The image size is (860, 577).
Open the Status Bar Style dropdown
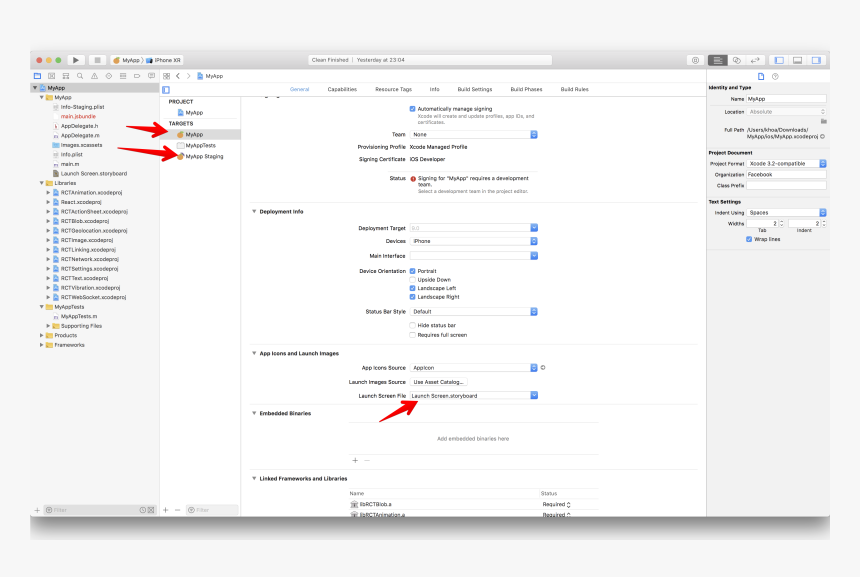point(474,312)
